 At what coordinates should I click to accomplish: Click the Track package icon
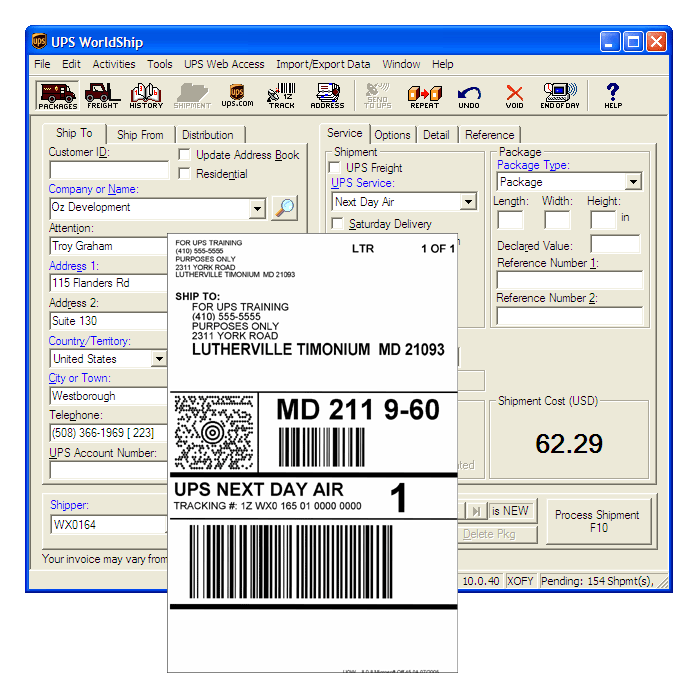tap(282, 96)
